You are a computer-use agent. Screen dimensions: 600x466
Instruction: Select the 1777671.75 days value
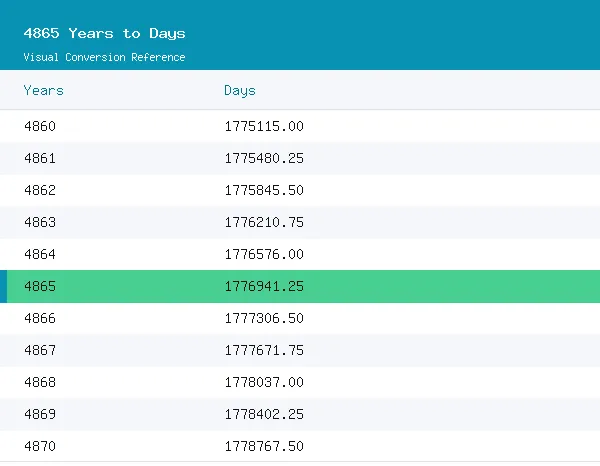pyautogui.click(x=264, y=350)
